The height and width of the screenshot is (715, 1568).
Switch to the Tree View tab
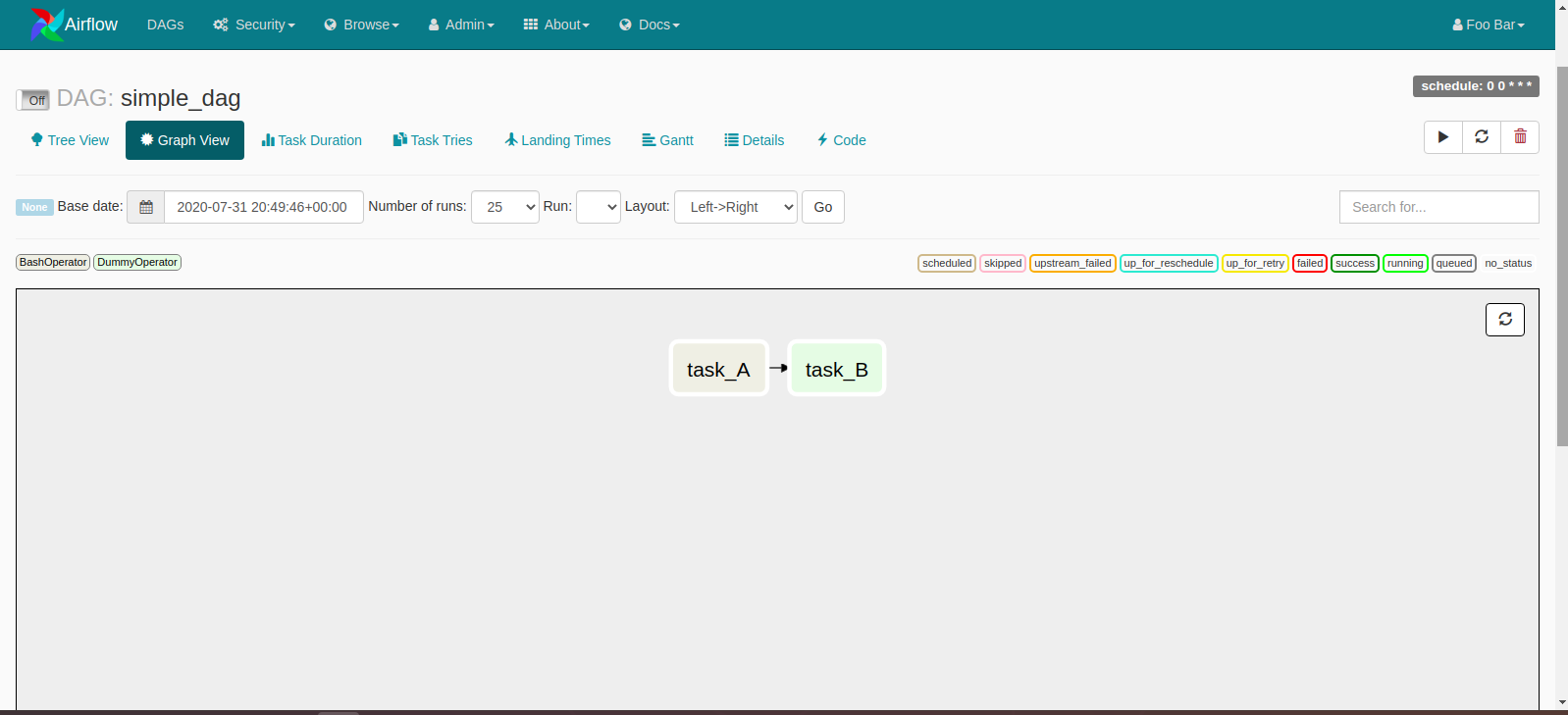pyautogui.click(x=70, y=140)
